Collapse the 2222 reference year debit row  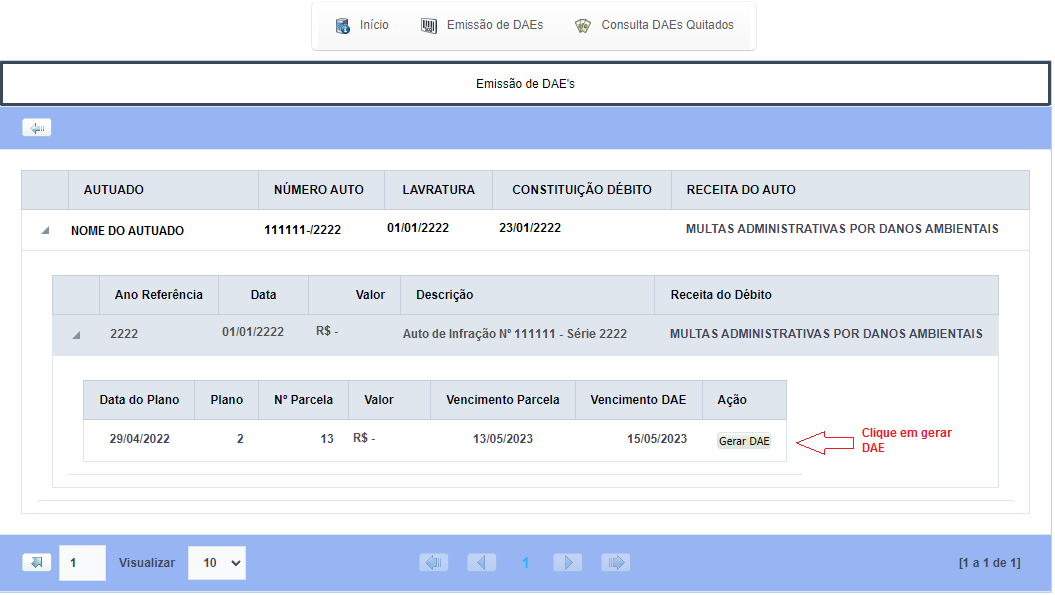pyautogui.click(x=76, y=335)
